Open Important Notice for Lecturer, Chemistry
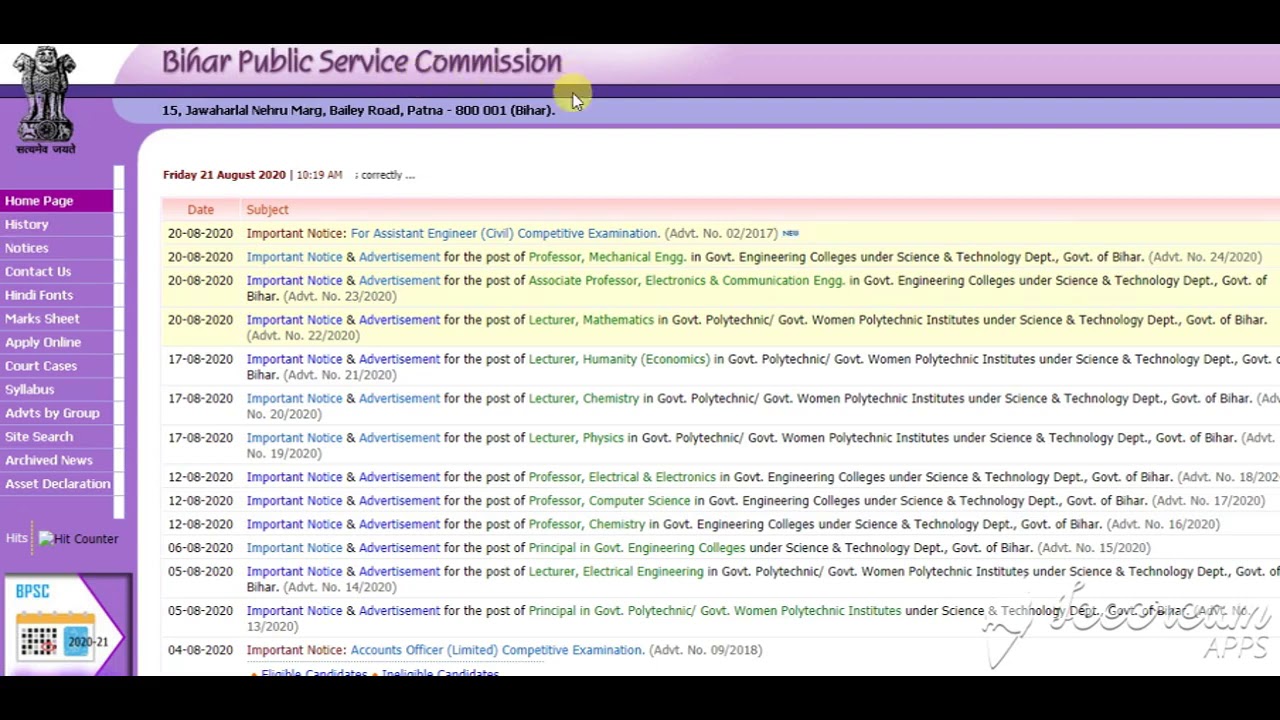 click(294, 398)
